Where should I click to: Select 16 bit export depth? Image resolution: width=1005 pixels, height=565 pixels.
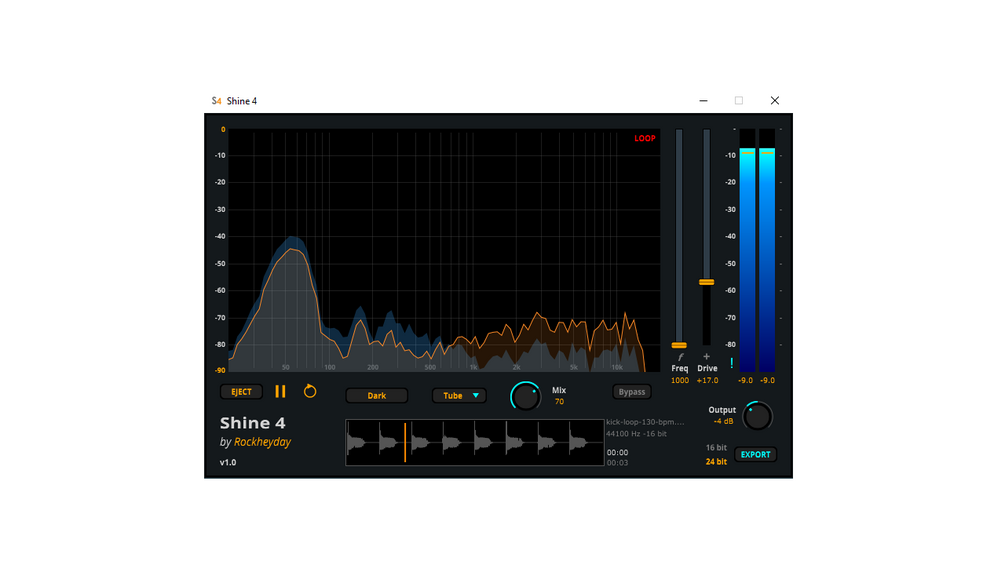click(x=716, y=447)
